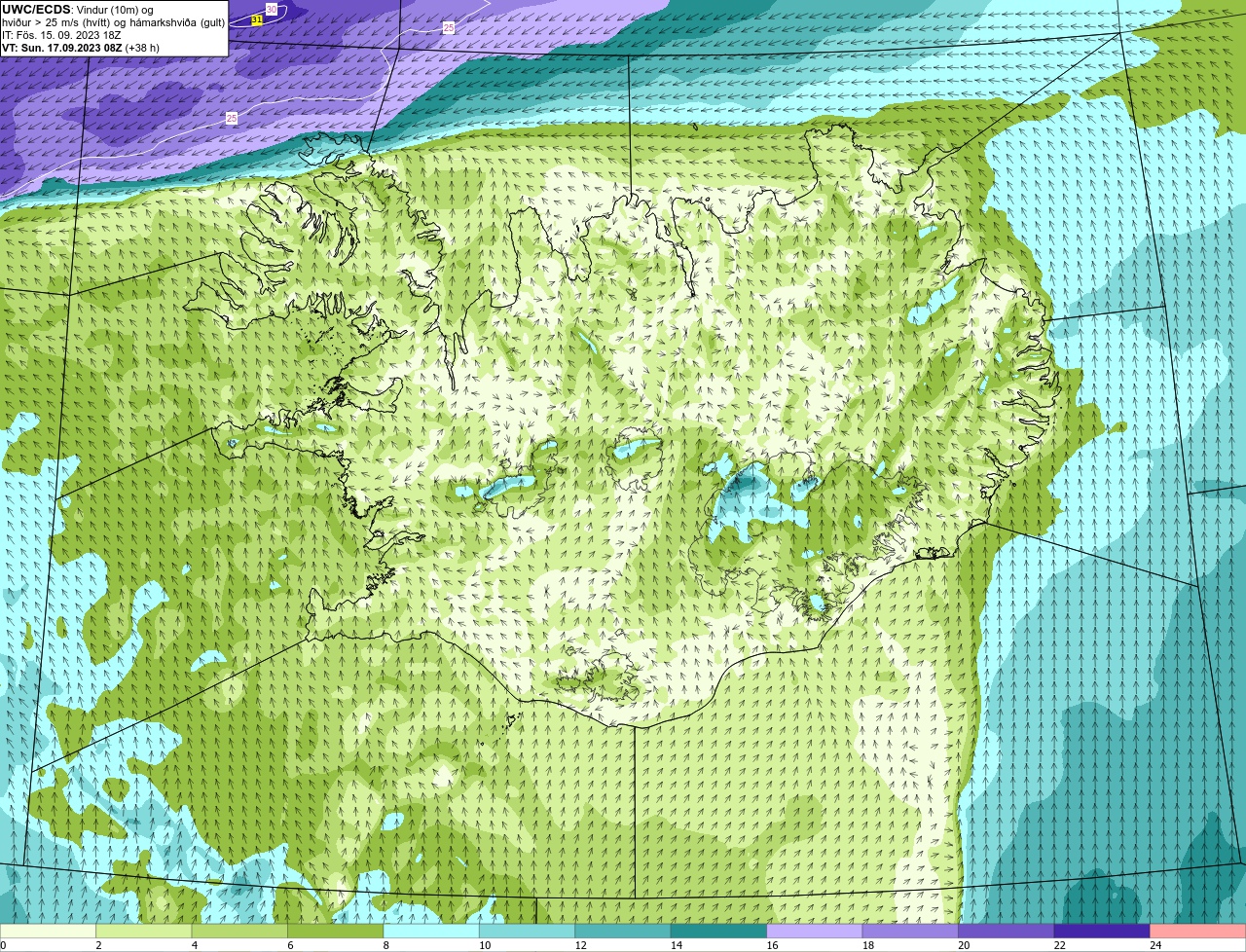Click the white "30" gust contour label
This screenshot has width=1246, height=952.
tap(272, 9)
